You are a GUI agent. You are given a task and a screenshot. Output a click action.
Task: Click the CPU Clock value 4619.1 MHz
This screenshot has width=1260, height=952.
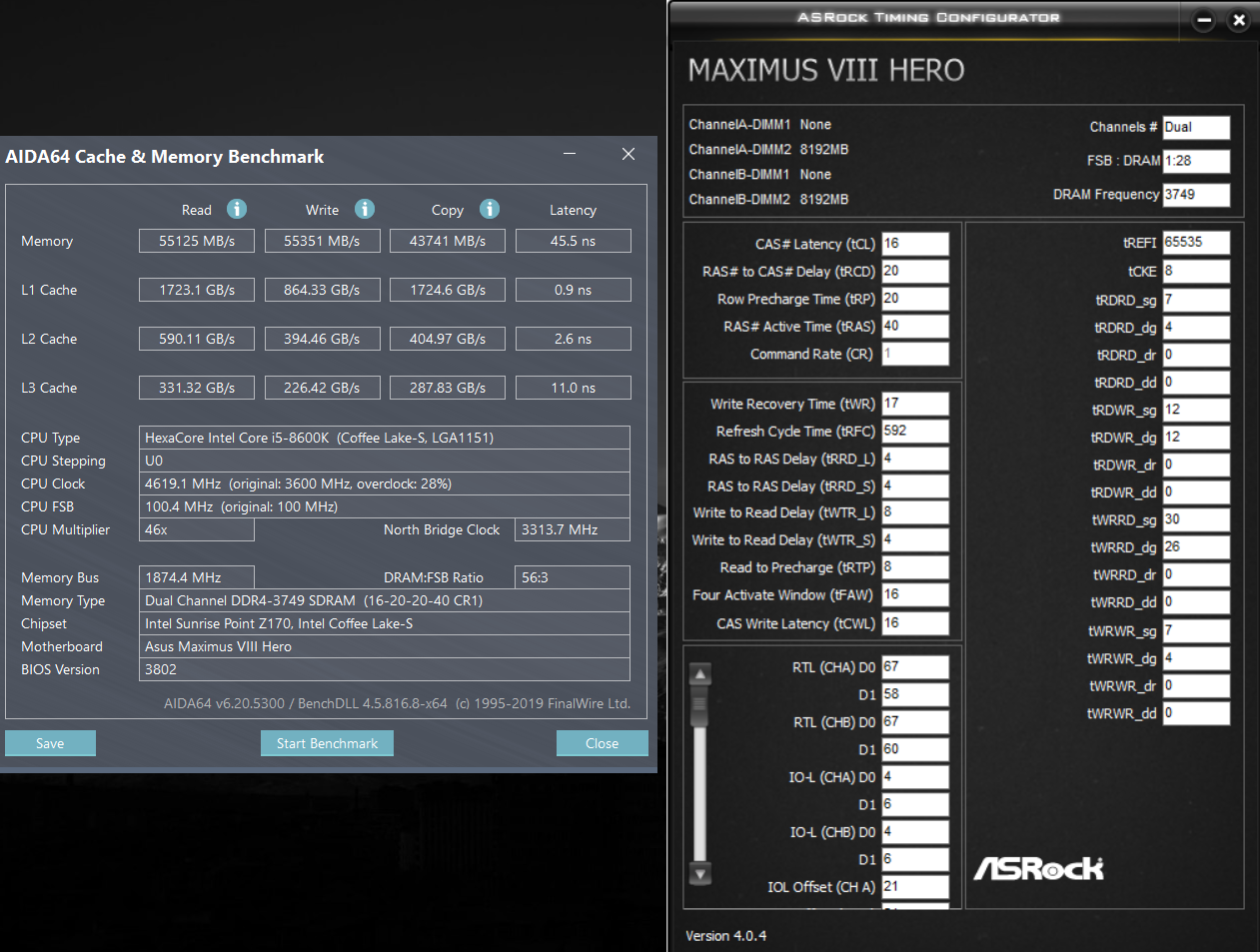pos(385,483)
